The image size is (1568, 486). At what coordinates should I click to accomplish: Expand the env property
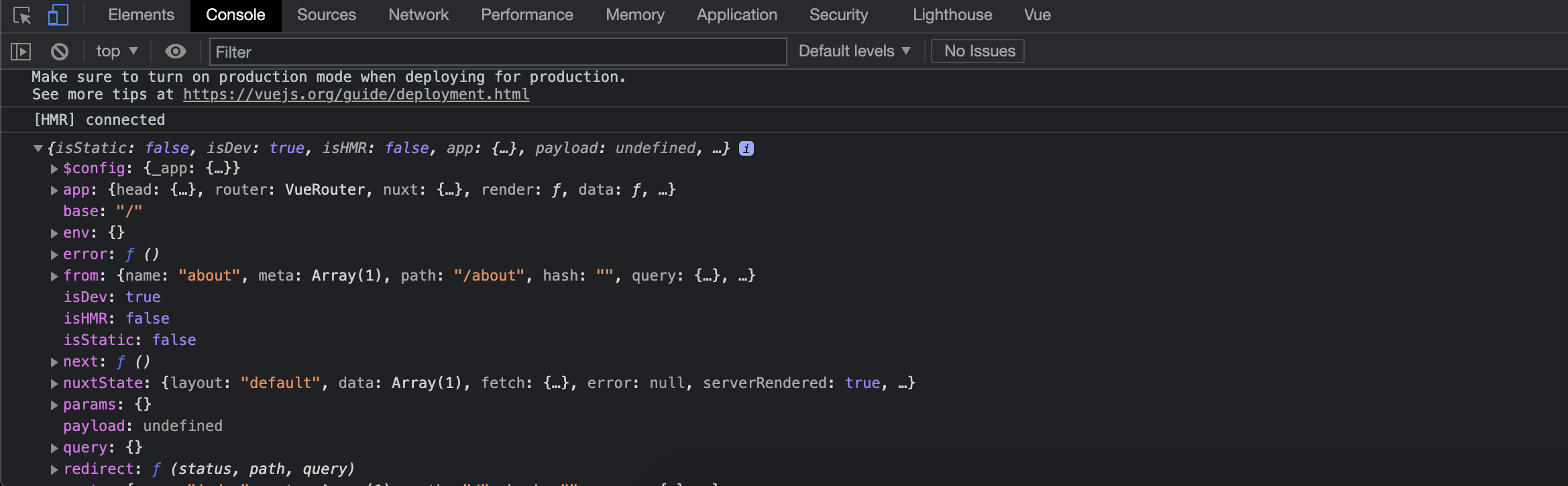[54, 234]
